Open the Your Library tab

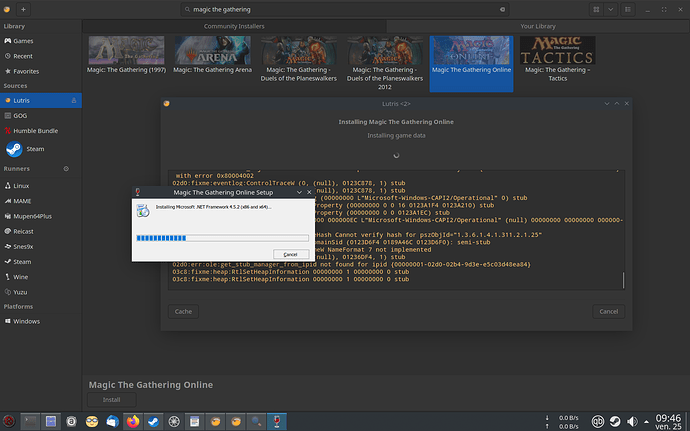pyautogui.click(x=538, y=26)
